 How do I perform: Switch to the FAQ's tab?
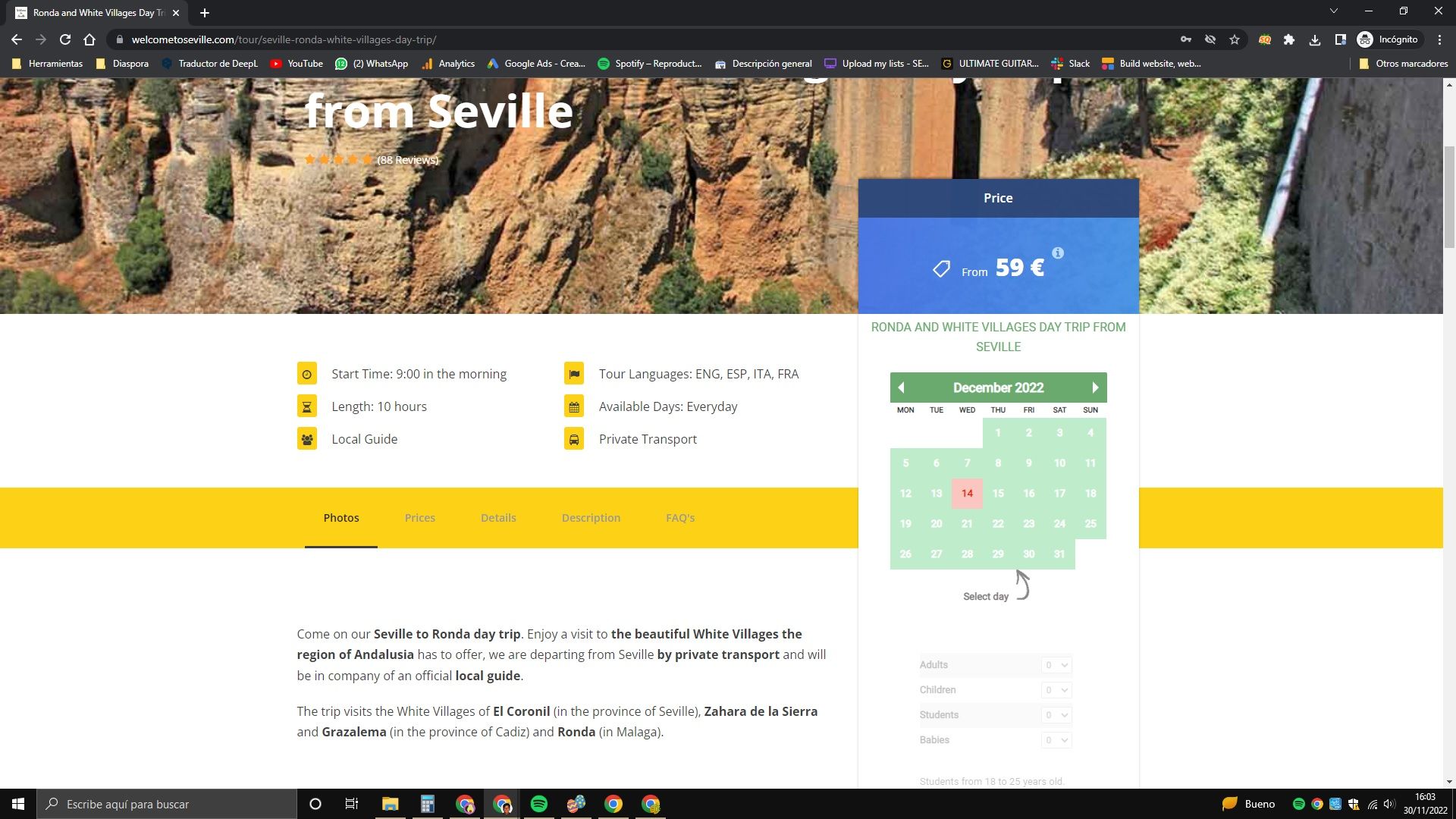(680, 518)
